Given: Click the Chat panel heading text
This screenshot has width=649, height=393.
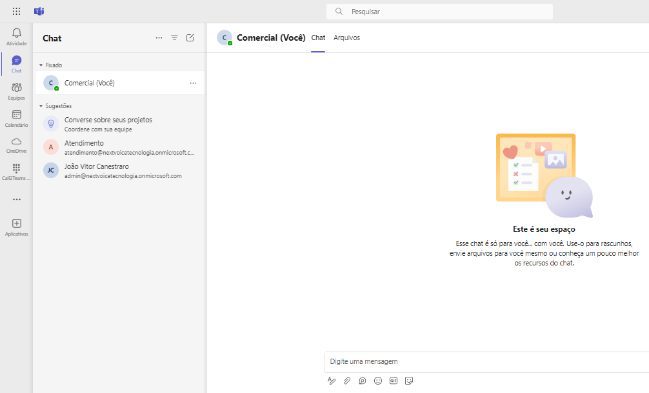Looking at the screenshot, I should [x=52, y=38].
